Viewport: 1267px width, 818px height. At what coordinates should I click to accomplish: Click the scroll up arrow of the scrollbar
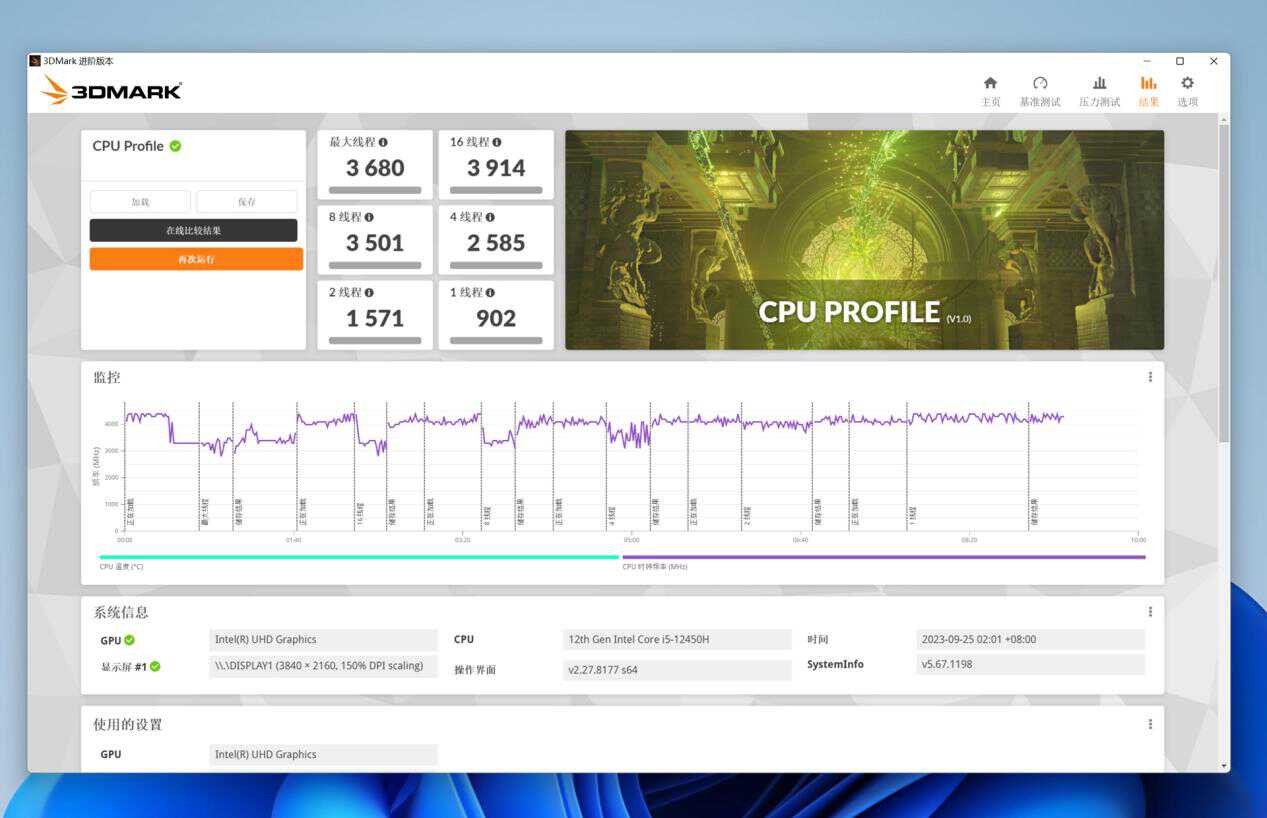tap(1224, 119)
